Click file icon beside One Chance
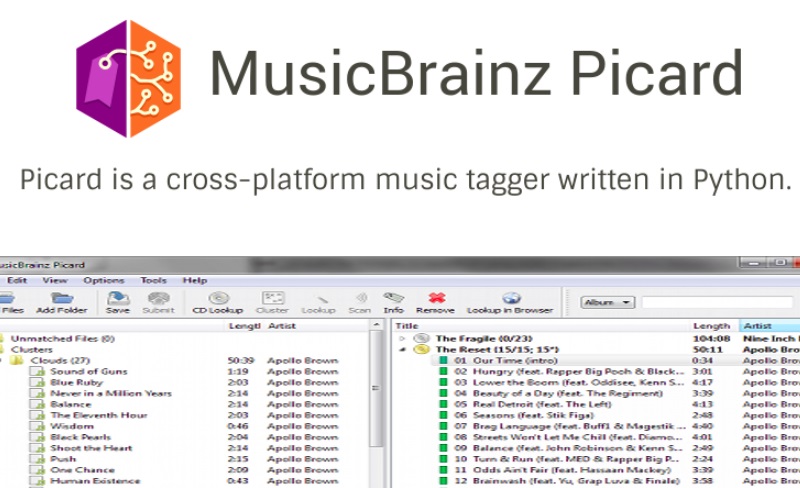800x488 pixels. click(x=38, y=470)
